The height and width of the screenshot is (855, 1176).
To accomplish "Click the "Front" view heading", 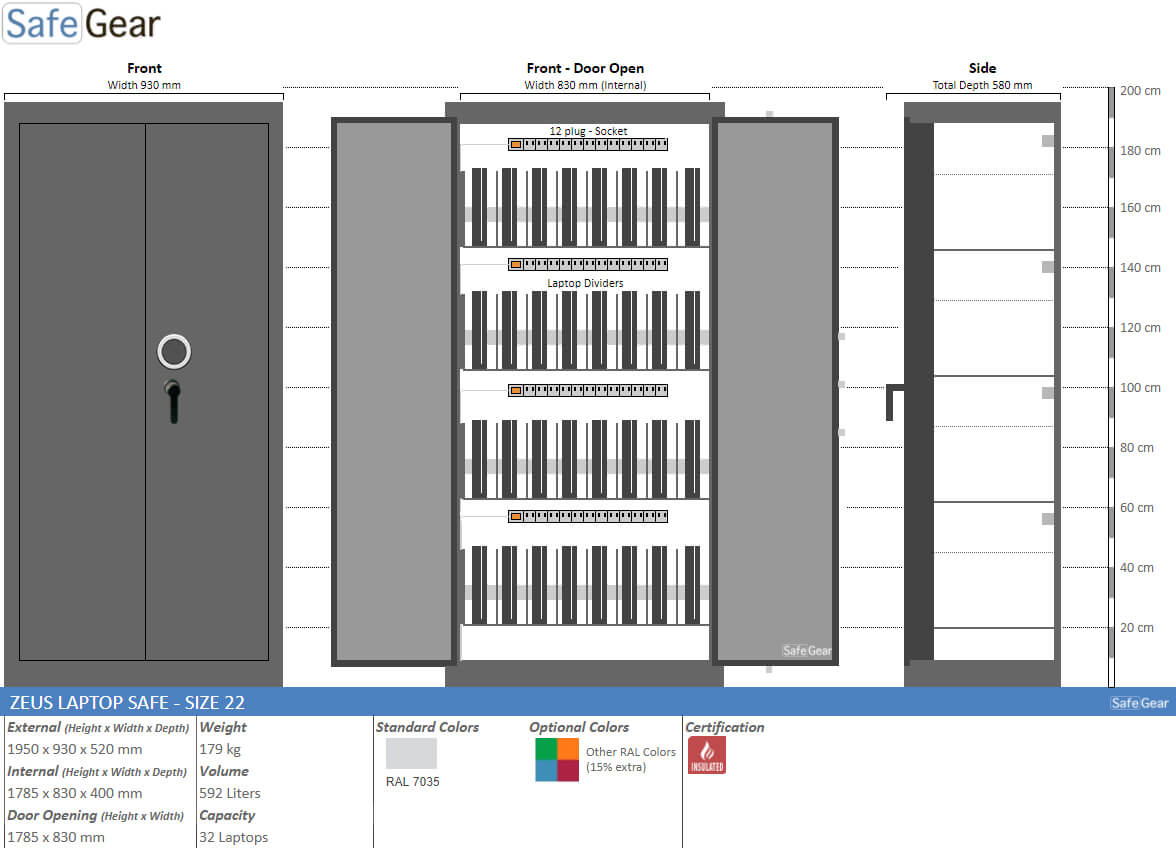I will point(144,68).
